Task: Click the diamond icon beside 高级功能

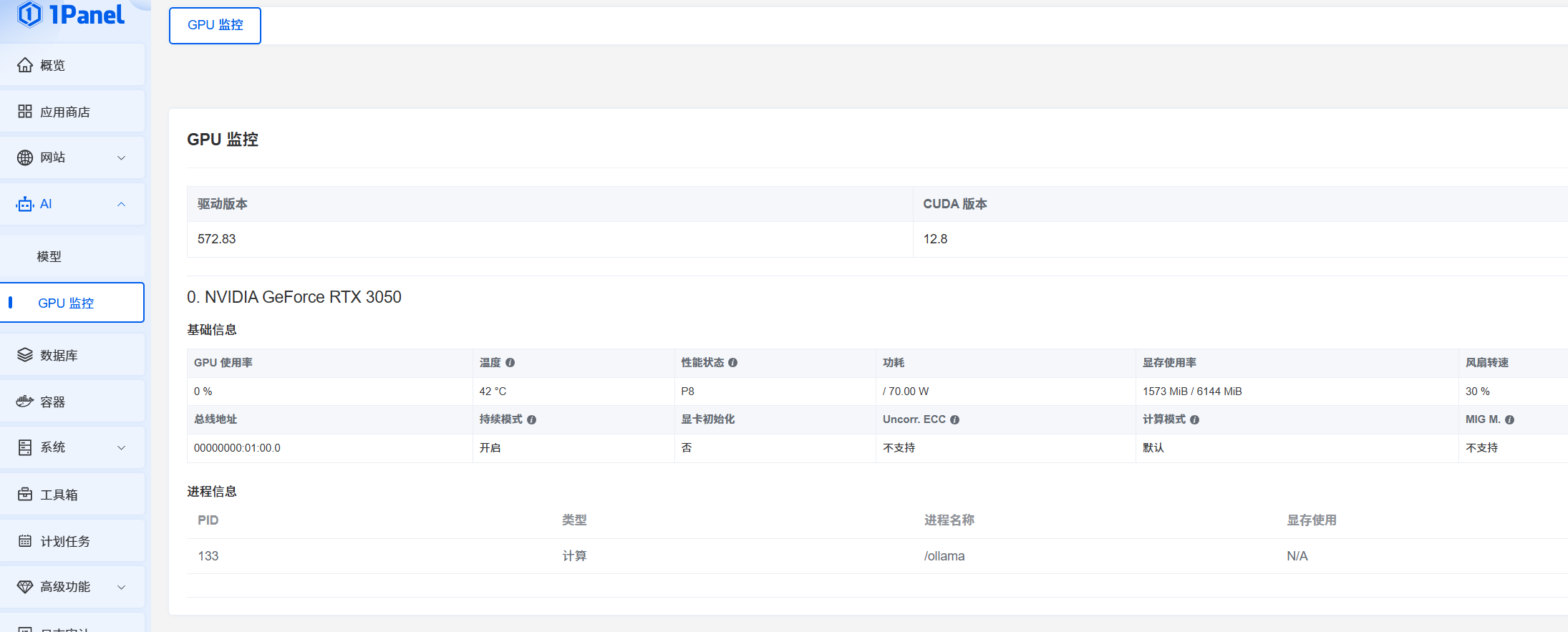Action: click(x=25, y=587)
